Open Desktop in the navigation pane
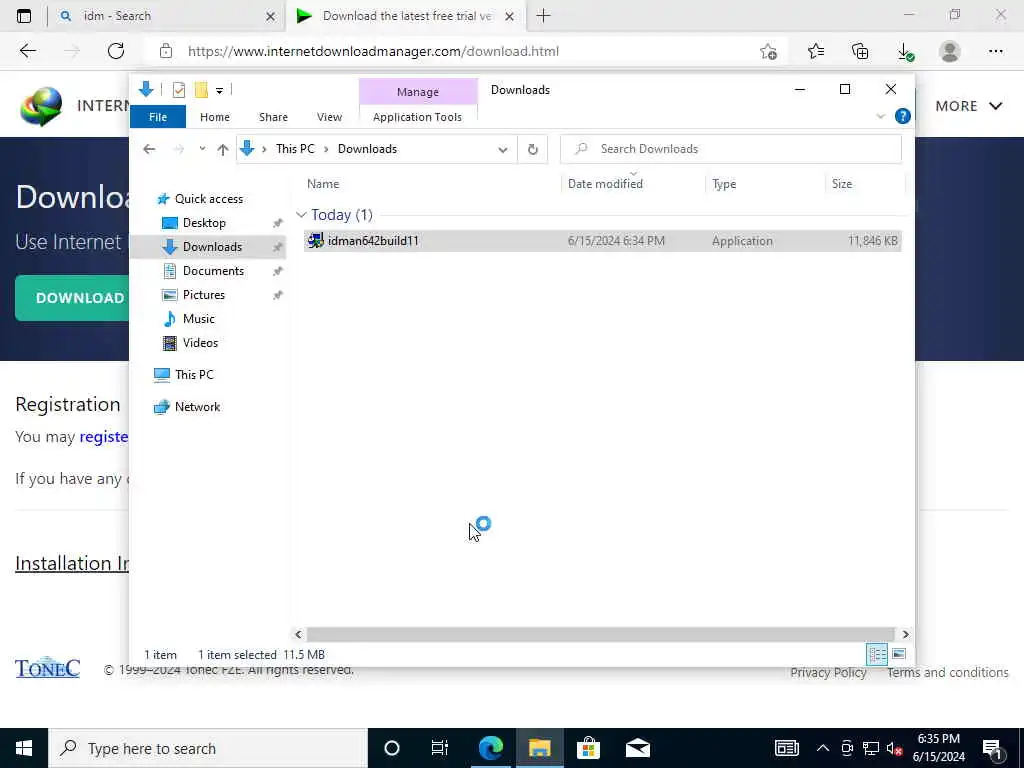This screenshot has height=768, width=1024. 204,223
